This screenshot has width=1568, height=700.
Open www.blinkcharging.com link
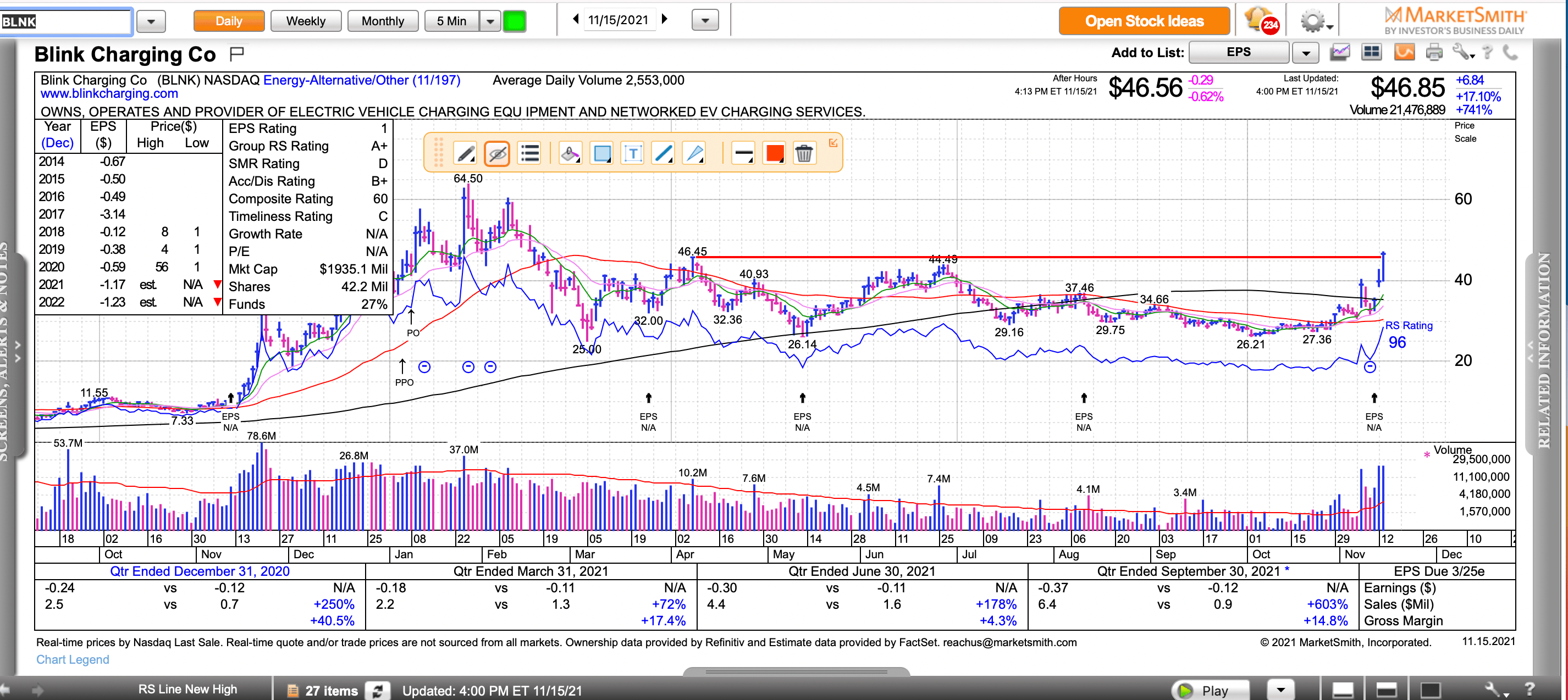pyautogui.click(x=109, y=93)
